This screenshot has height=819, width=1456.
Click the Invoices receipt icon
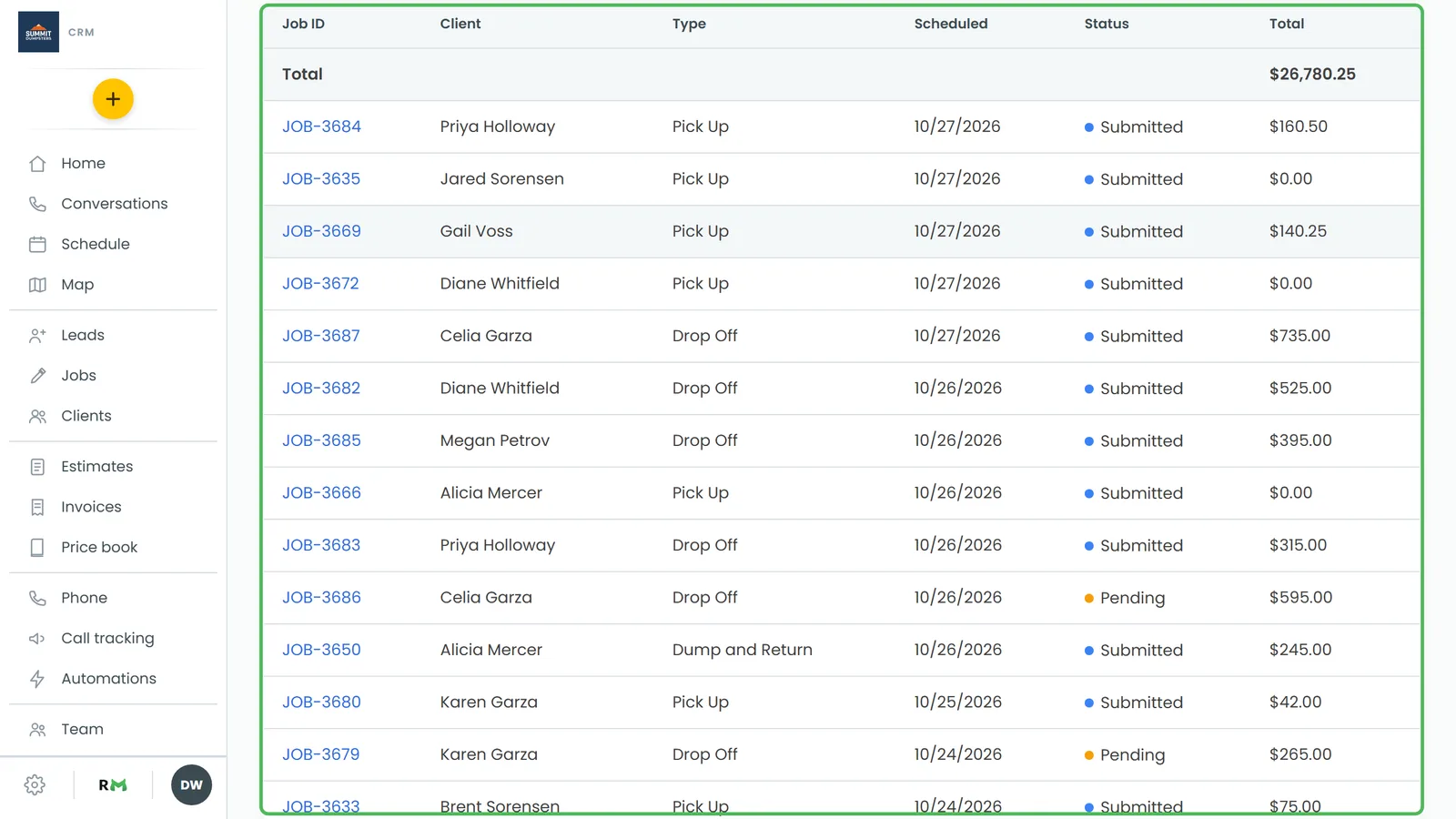[37, 507]
